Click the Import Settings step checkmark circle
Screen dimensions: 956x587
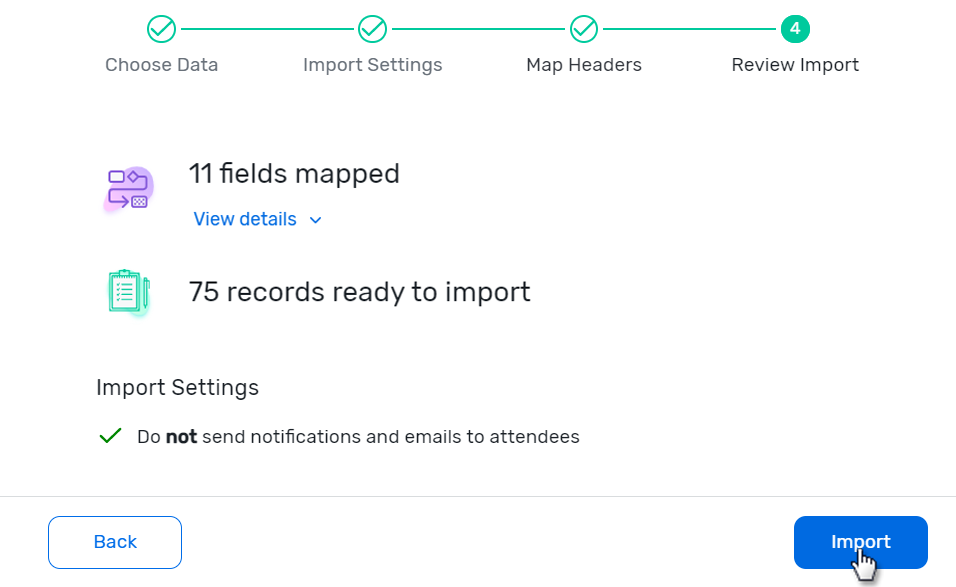372,29
